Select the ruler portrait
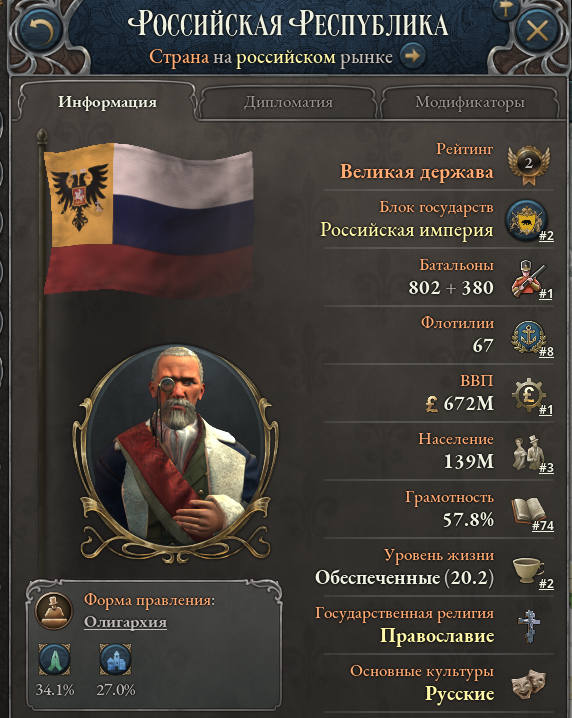The width and height of the screenshot is (572, 718). [175, 451]
